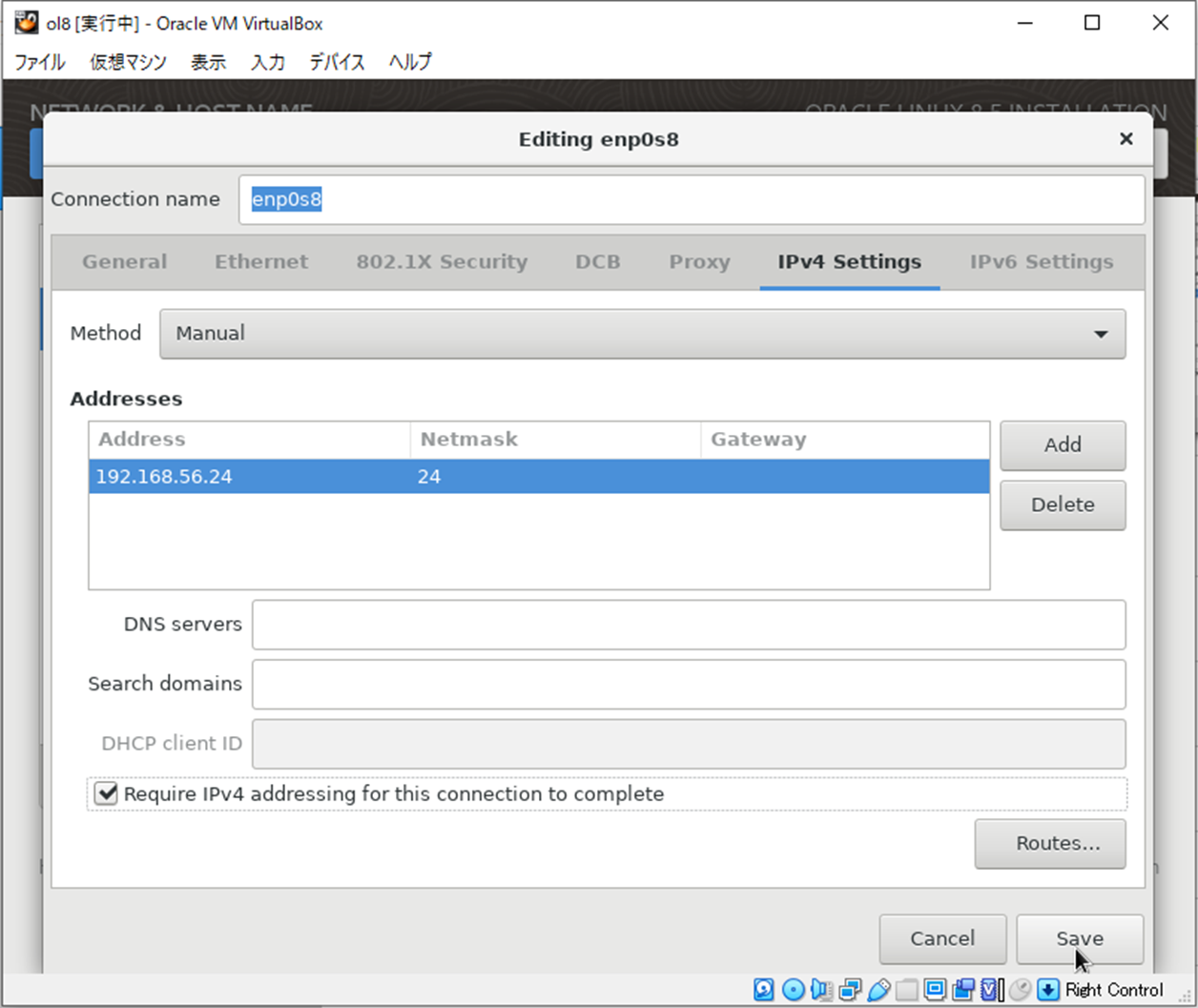
Task: Close the VirtualBox VM window
Action: [1161, 23]
